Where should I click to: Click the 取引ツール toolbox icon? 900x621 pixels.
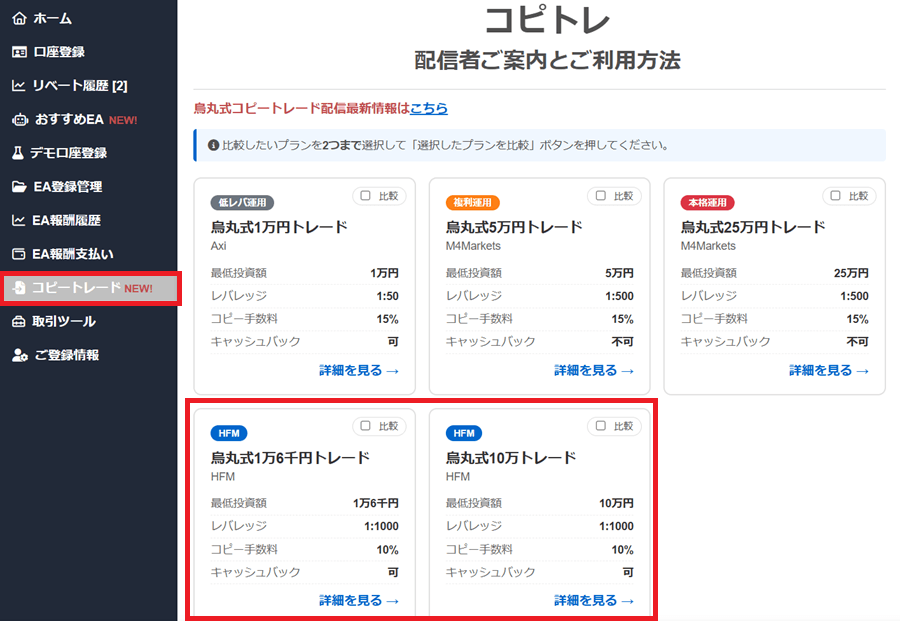[x=19, y=321]
